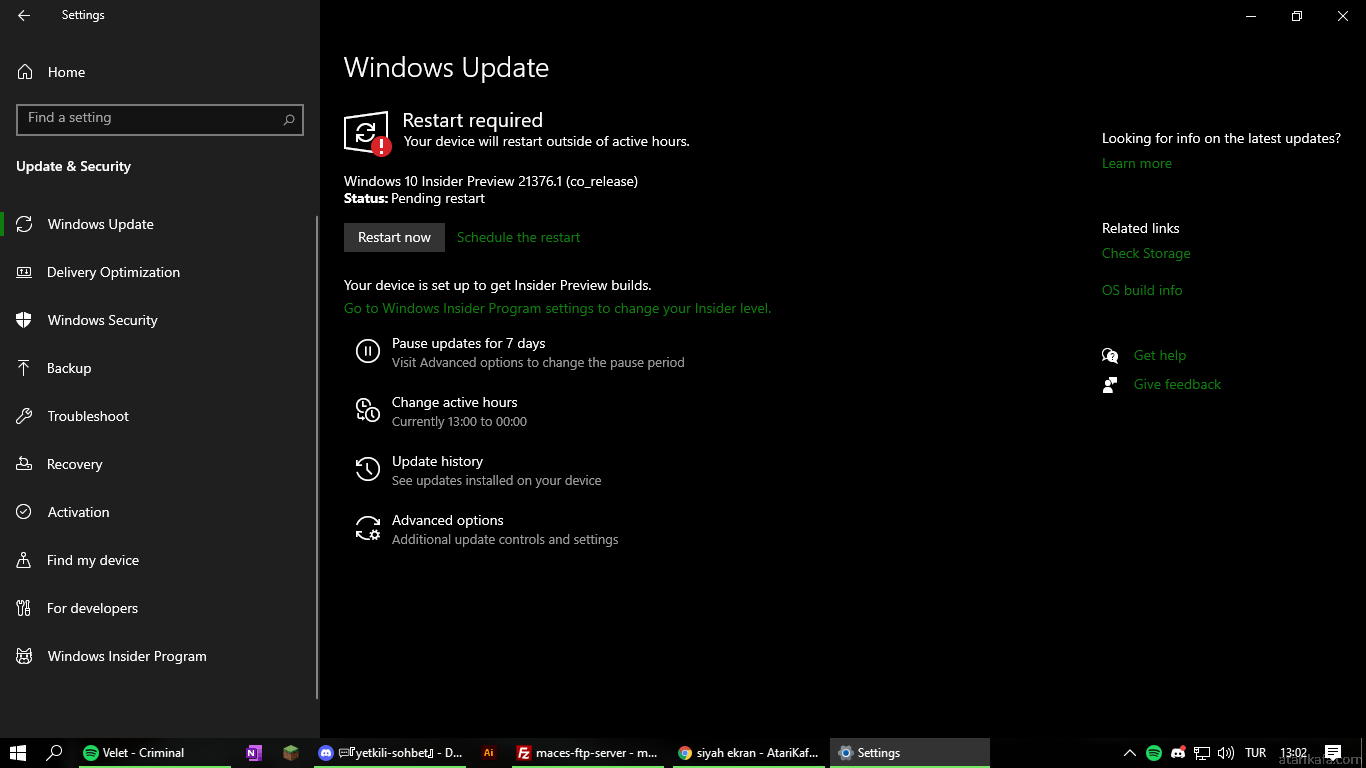
Task: Click the Get help chat bubble icon
Action: 1110,355
